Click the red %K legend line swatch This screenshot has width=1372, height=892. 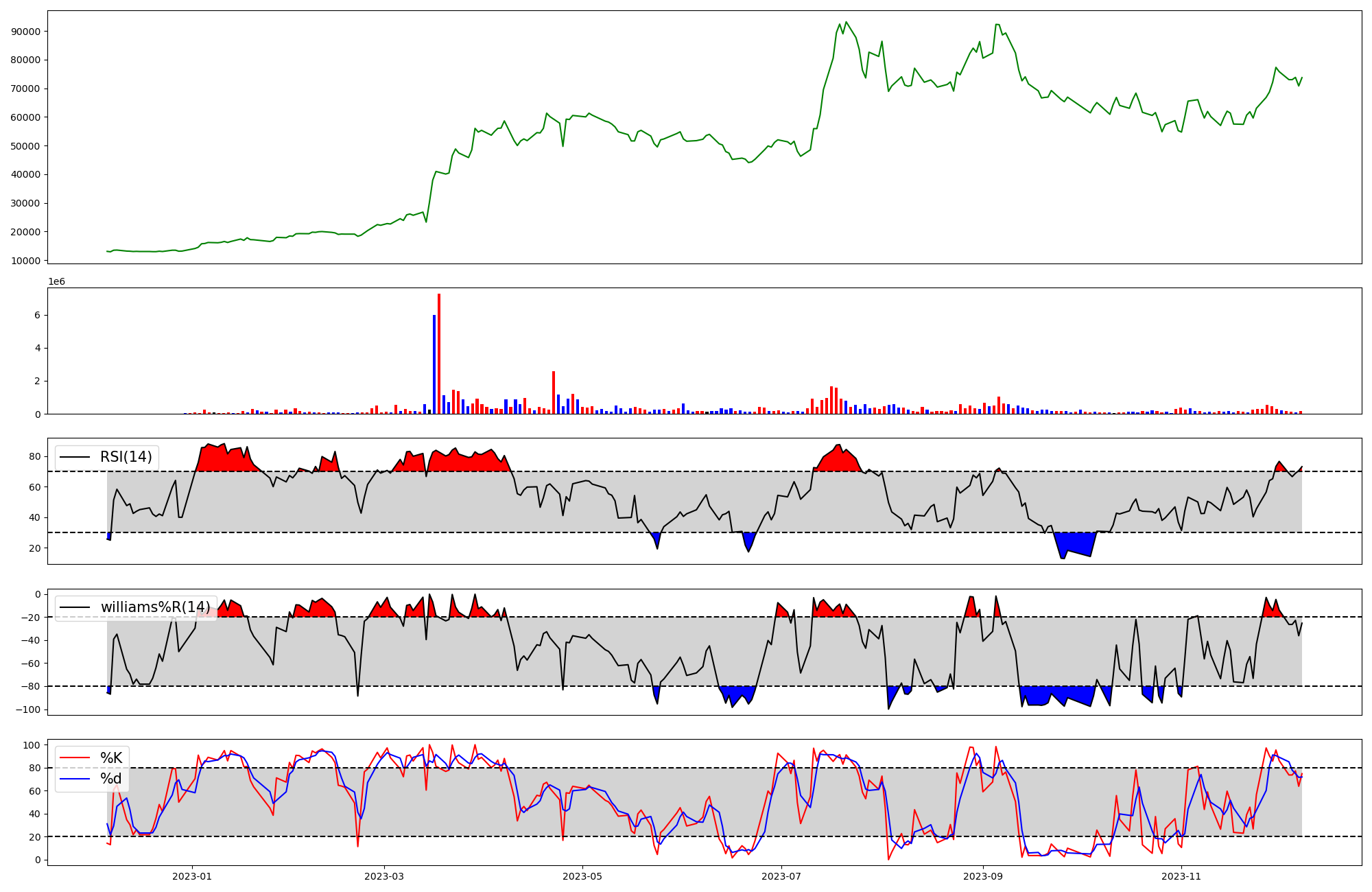(75, 758)
